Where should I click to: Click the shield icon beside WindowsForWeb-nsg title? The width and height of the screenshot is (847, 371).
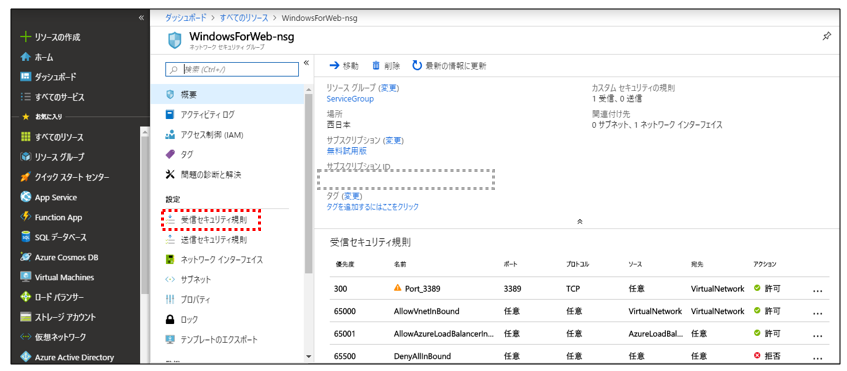tap(175, 40)
